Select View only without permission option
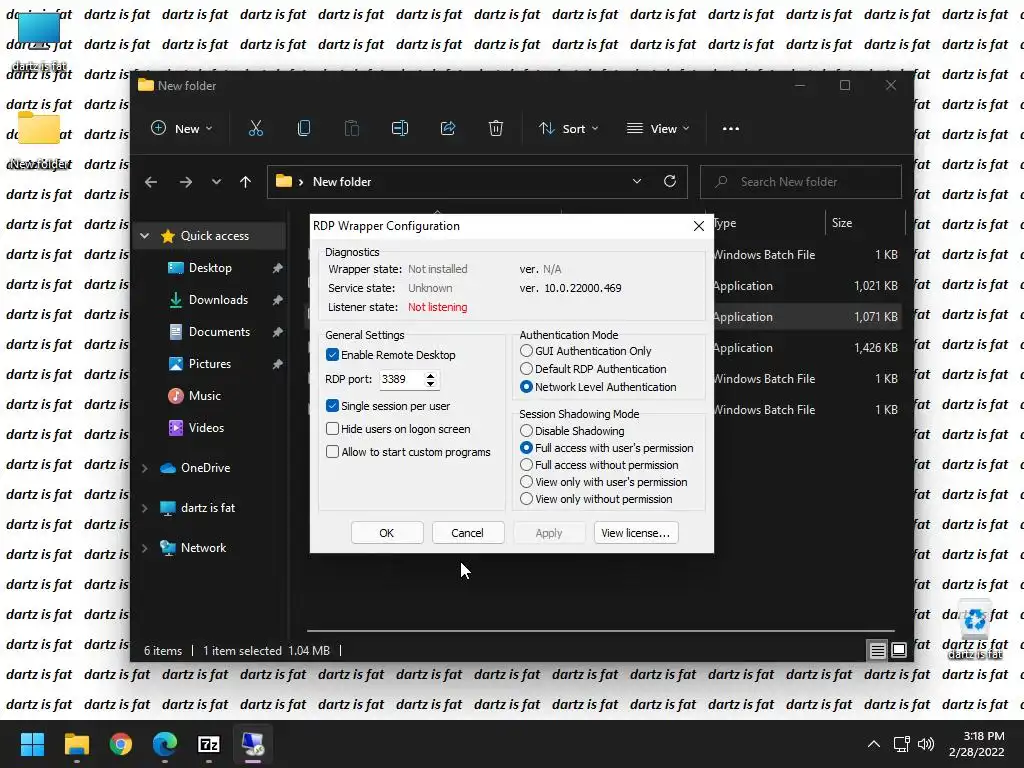This screenshot has width=1024, height=768. point(526,498)
